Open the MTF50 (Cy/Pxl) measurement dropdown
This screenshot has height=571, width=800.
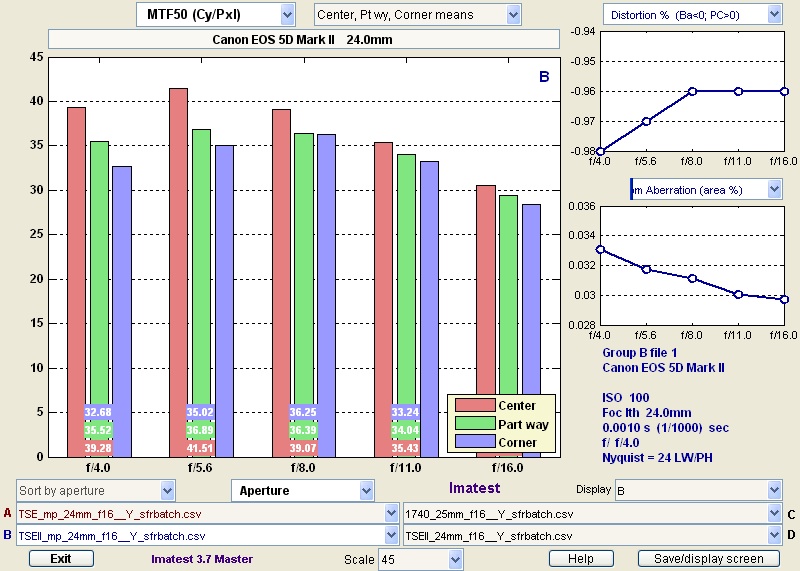215,15
